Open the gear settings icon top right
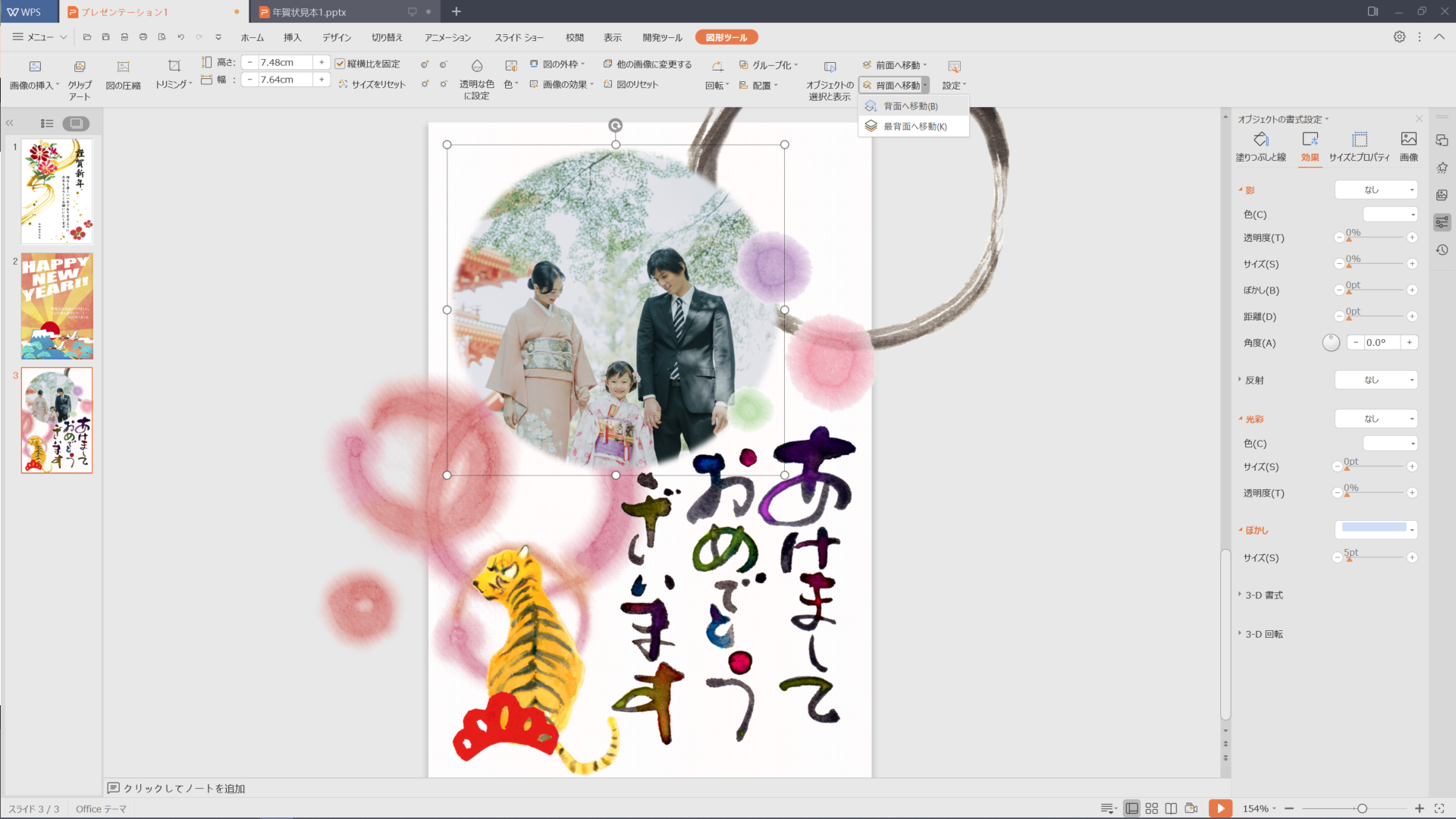 pos(1399,37)
